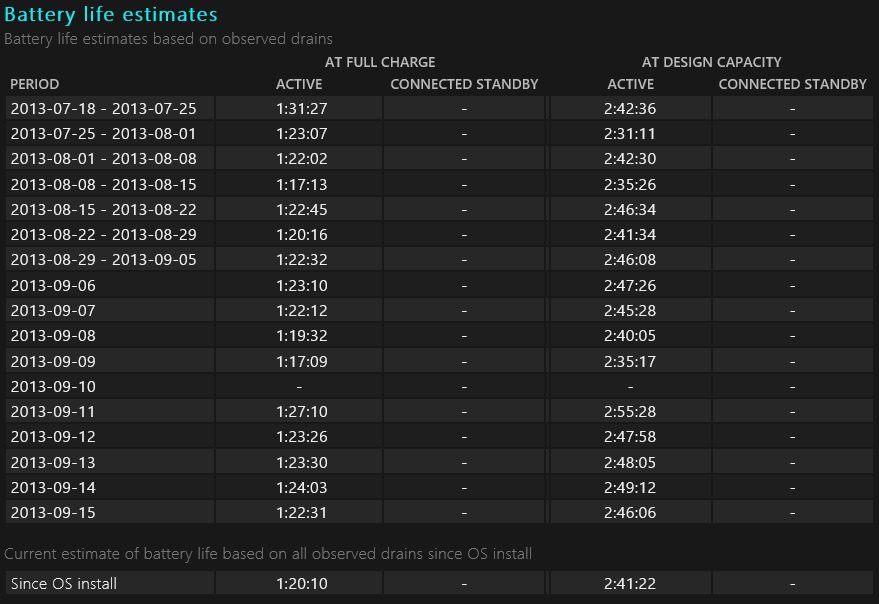Click the 2:46:34 design capacity value
The width and height of the screenshot is (879, 604).
(630, 210)
